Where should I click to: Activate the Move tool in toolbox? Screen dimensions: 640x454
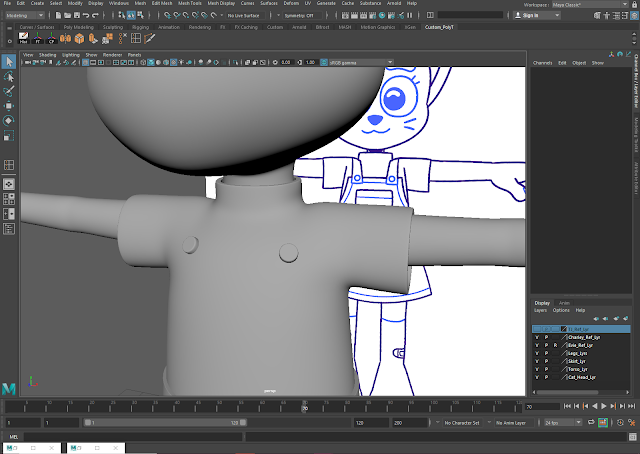9,106
